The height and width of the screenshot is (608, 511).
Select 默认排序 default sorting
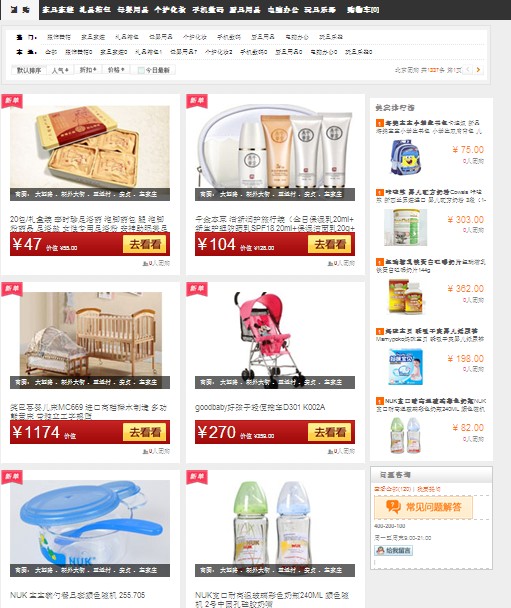(29, 70)
